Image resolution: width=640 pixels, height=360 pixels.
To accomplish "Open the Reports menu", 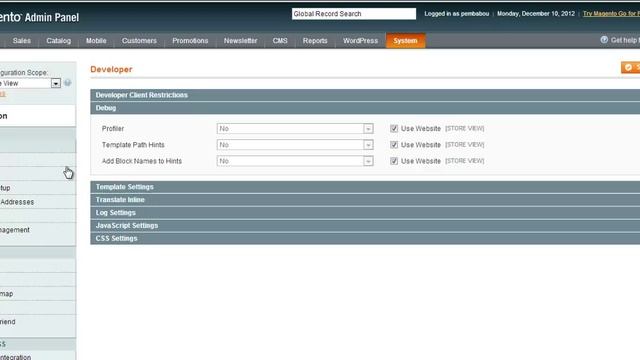I will [315, 41].
